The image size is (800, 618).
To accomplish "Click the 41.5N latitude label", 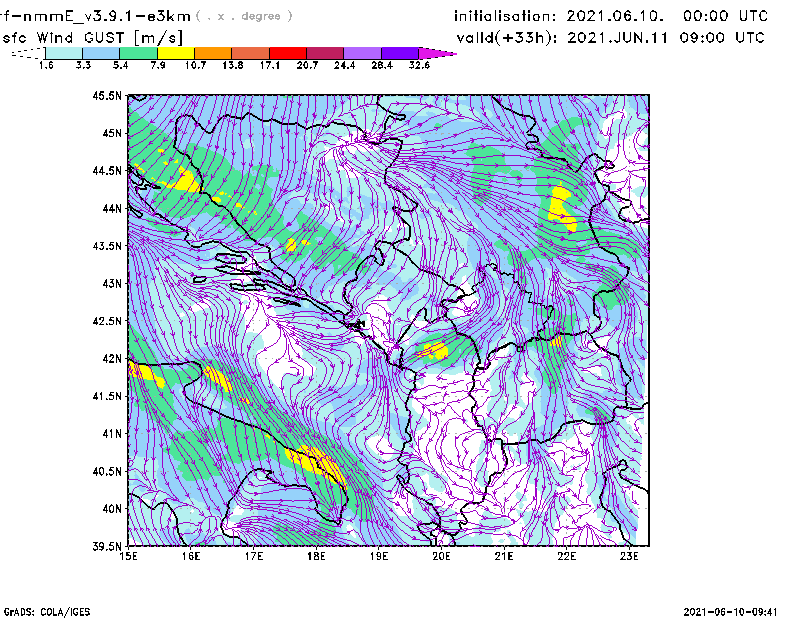I will coord(107,396).
